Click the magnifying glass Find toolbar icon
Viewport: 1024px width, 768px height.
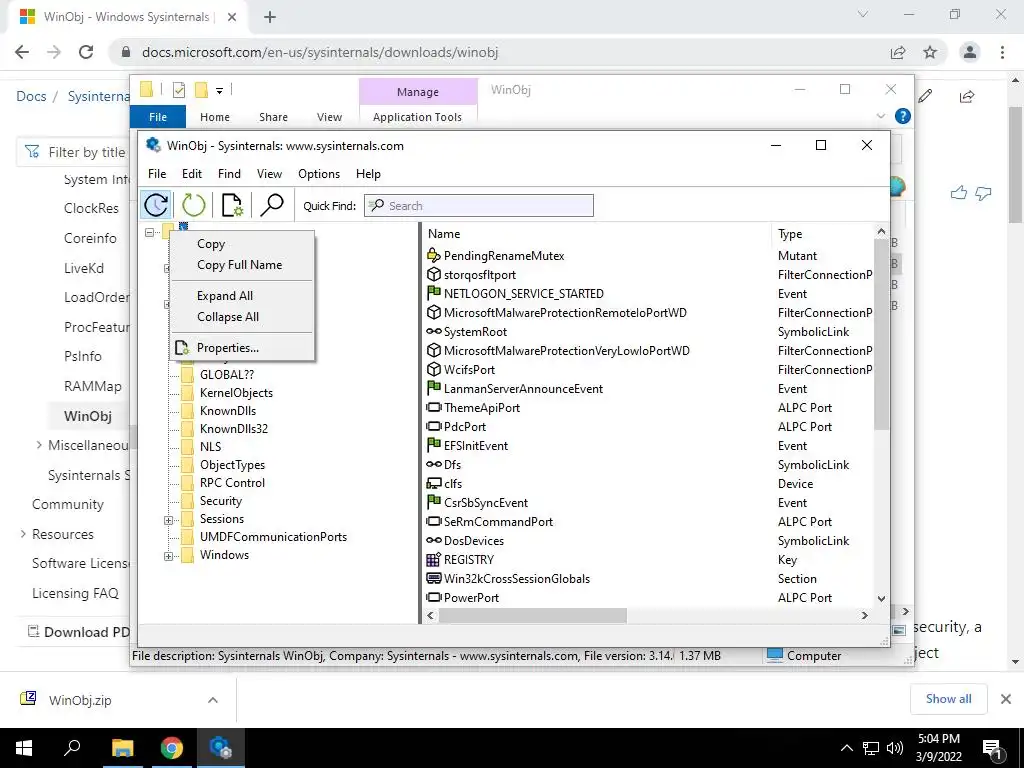point(272,205)
